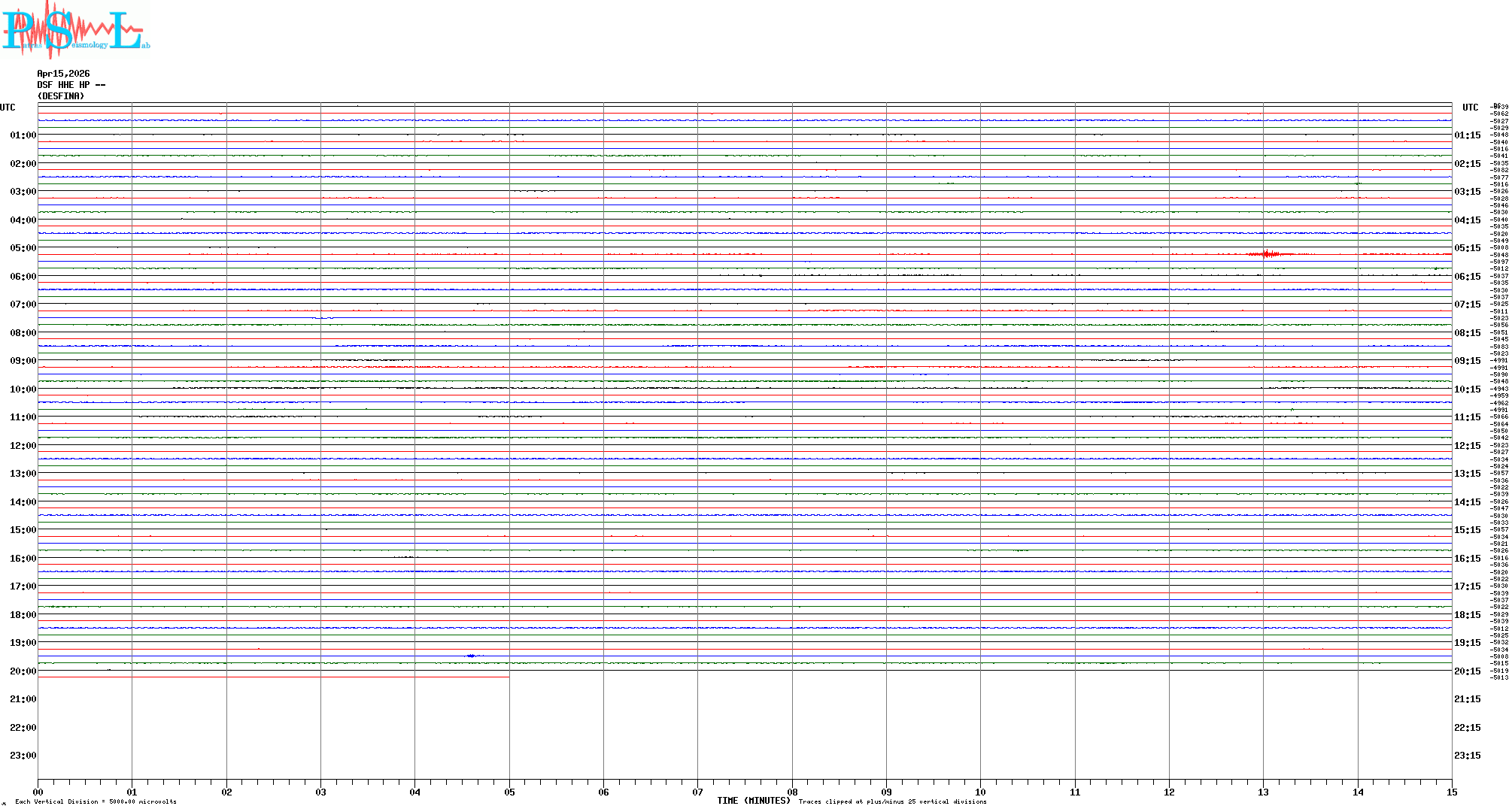Image resolution: width=1512 pixels, height=812 pixels.
Task: Click the (DESFINA) station name label
Action: click(x=60, y=96)
